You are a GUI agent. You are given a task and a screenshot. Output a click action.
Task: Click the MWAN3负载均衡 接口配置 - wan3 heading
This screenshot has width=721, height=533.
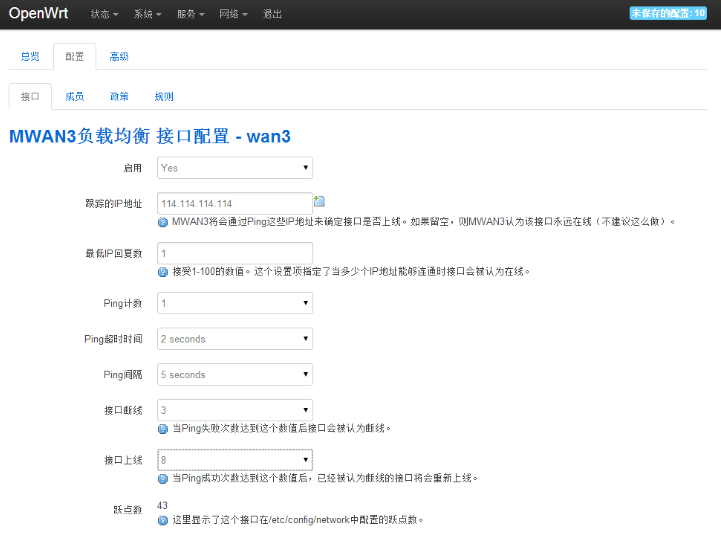pos(150,137)
